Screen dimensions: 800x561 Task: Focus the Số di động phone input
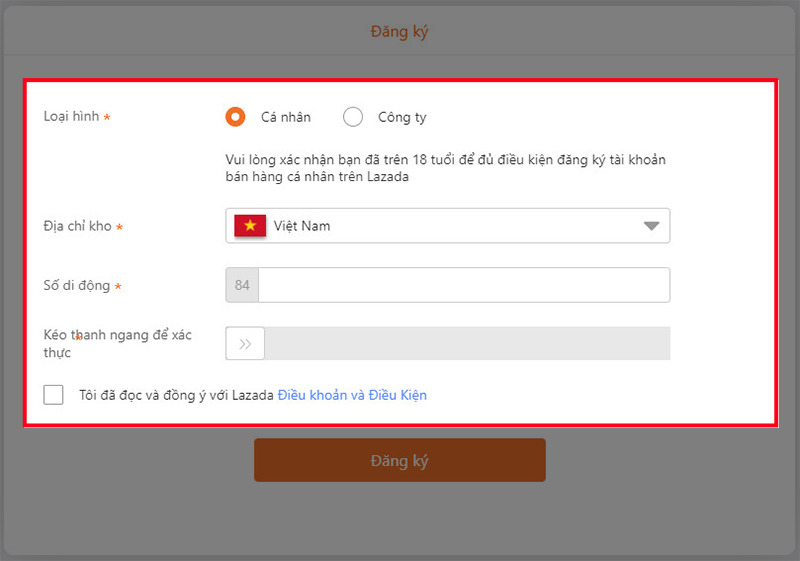tap(464, 285)
